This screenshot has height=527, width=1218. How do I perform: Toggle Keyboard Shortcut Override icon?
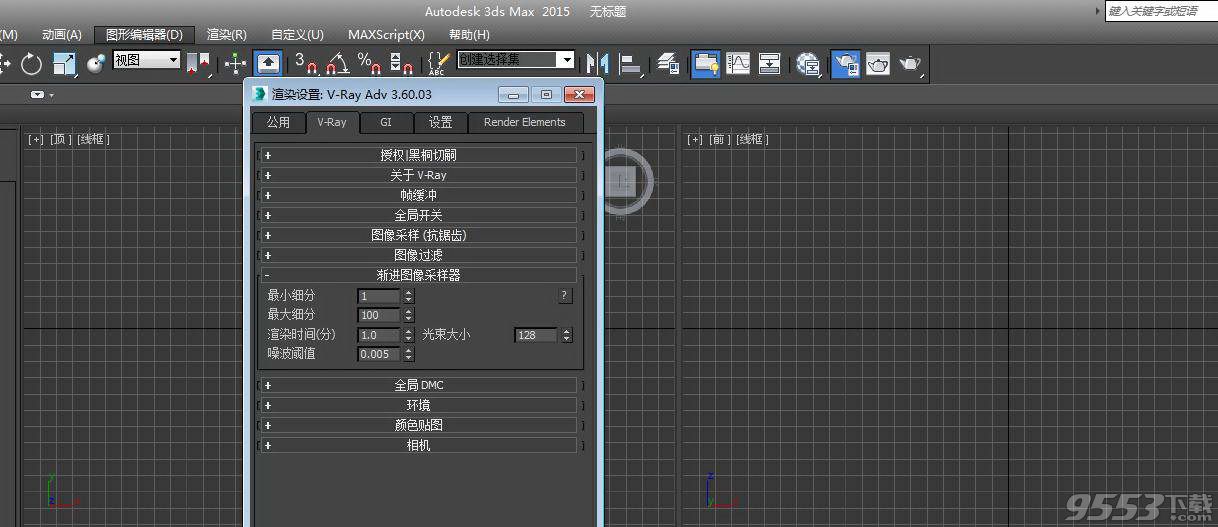(x=268, y=64)
